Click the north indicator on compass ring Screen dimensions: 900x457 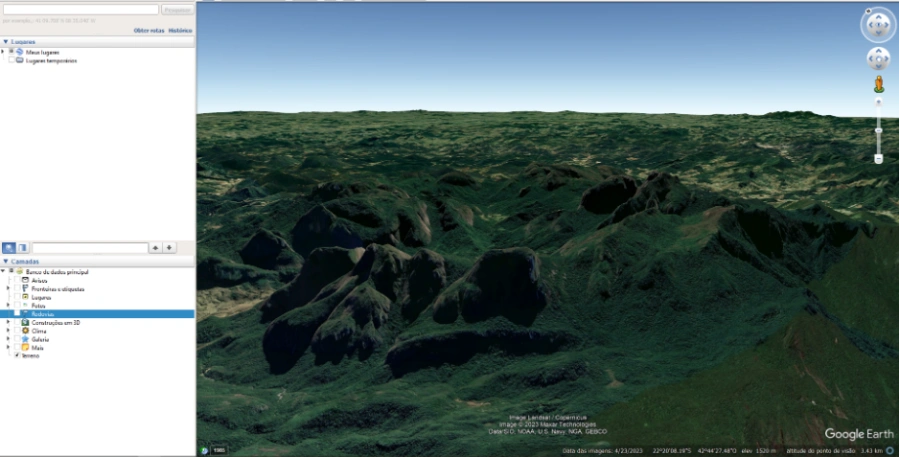(868, 11)
